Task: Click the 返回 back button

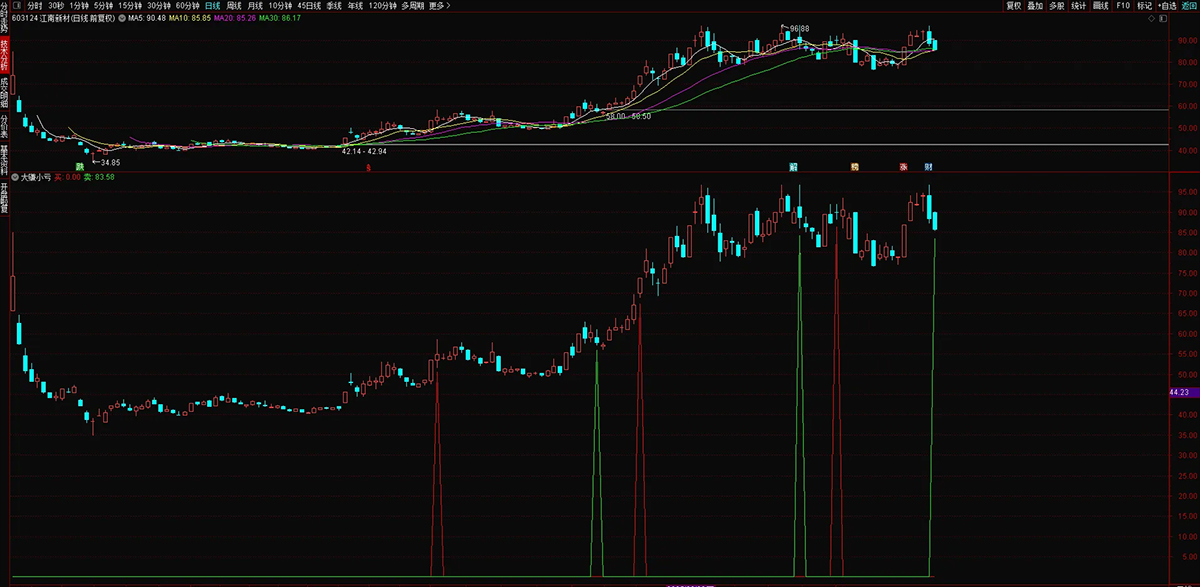Action: 1189,5
